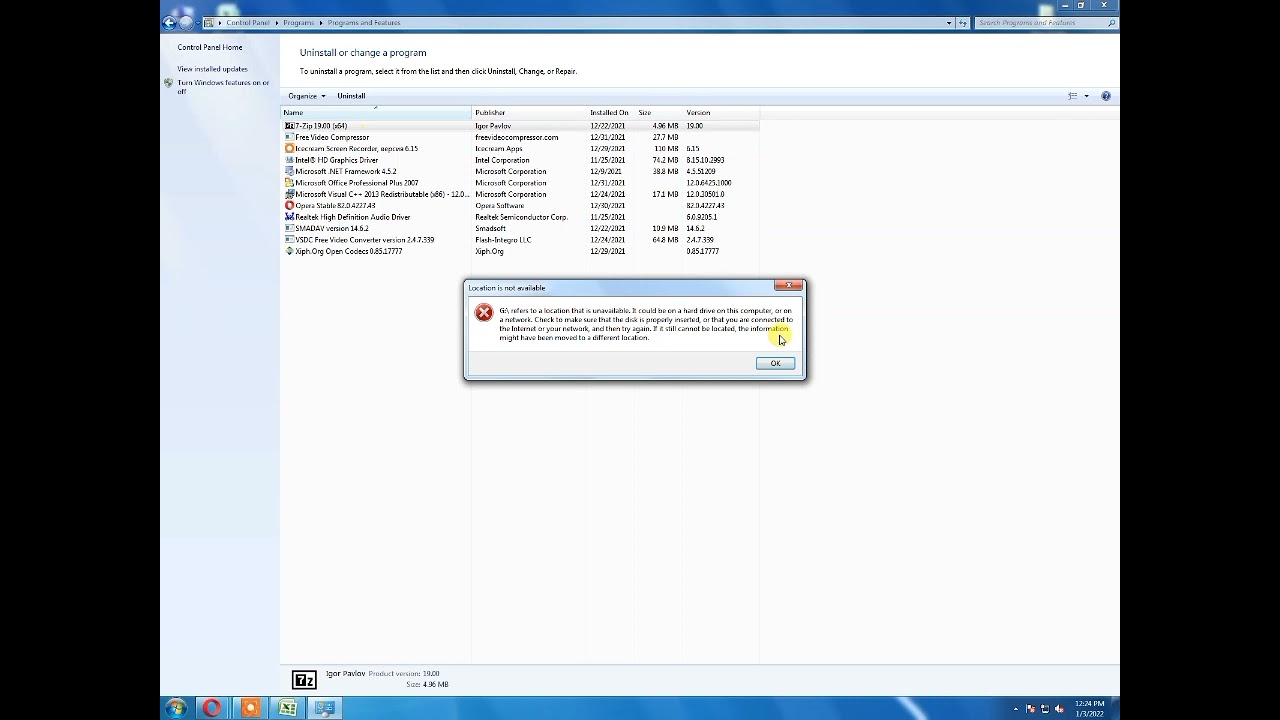This screenshot has width=1280, height=720.
Task: Click the 7z logo in the details pane
Action: click(x=304, y=680)
